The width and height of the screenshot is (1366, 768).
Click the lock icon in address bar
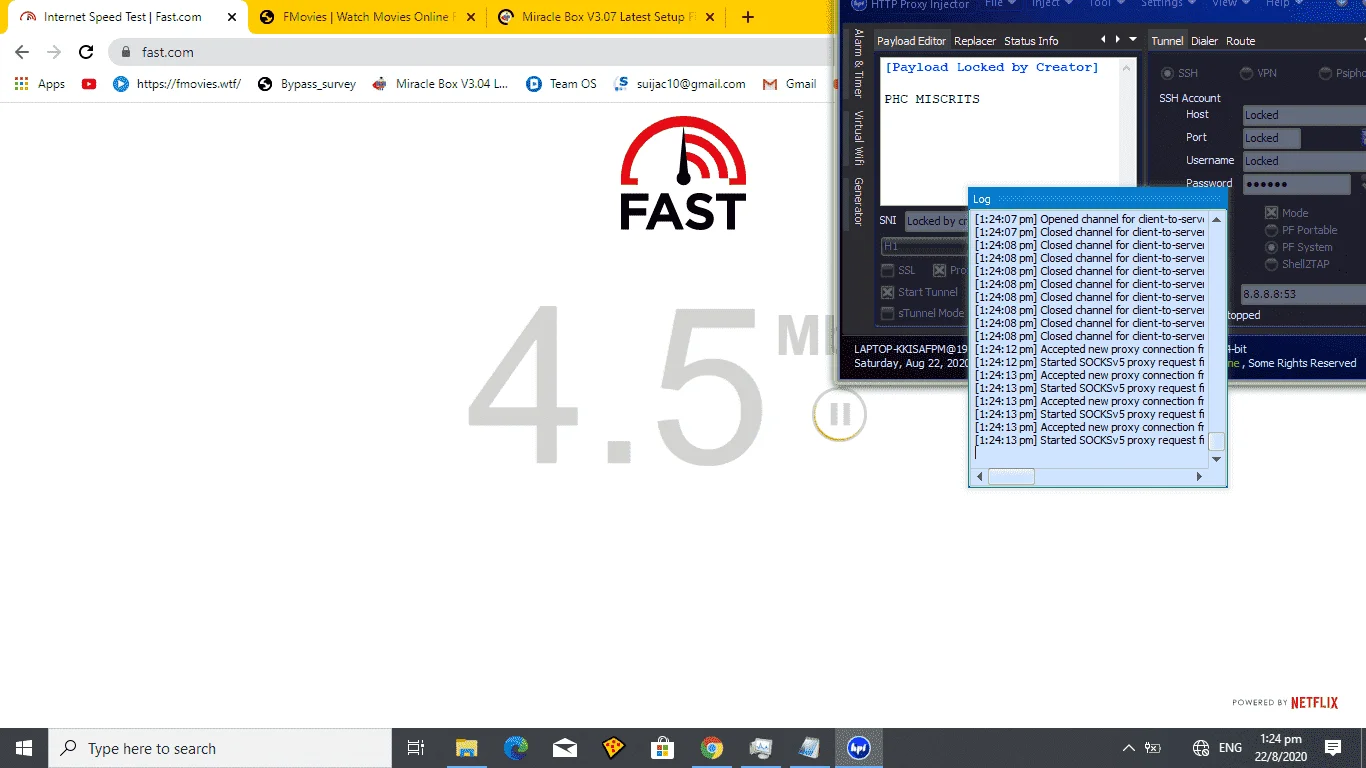[126, 52]
